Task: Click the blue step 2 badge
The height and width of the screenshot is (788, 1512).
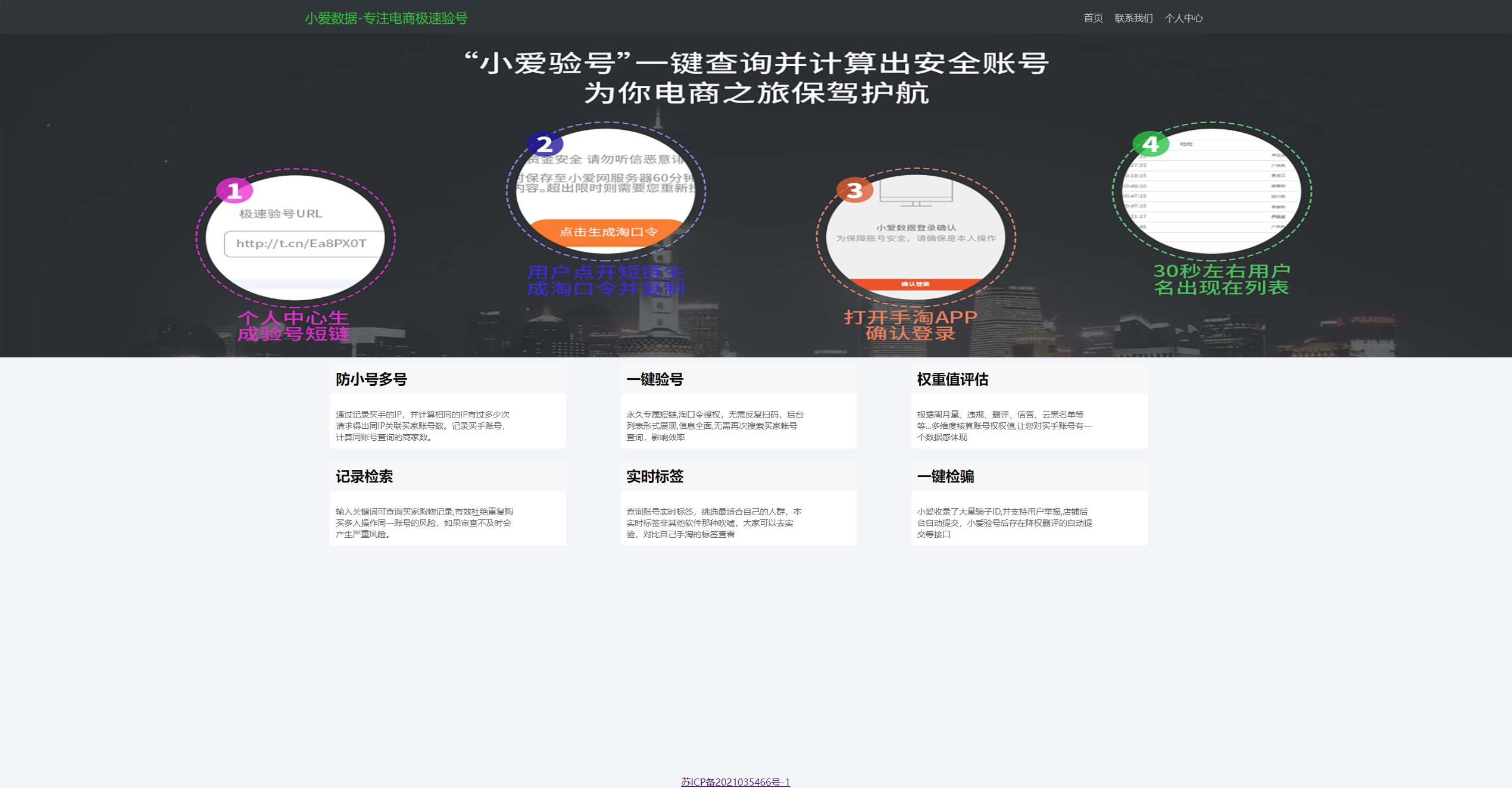Action: tap(544, 144)
